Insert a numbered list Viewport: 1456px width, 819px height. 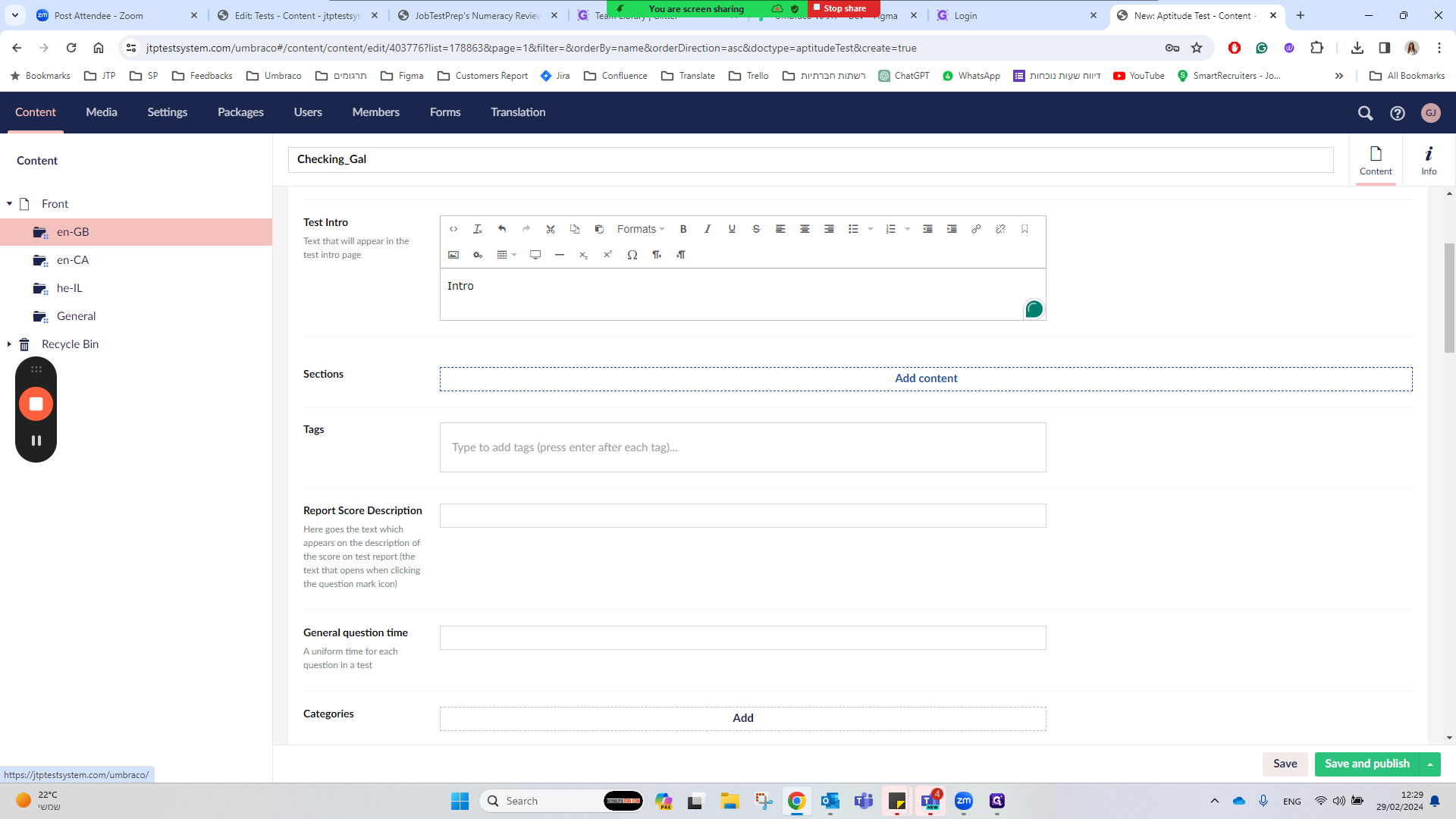[891, 229]
